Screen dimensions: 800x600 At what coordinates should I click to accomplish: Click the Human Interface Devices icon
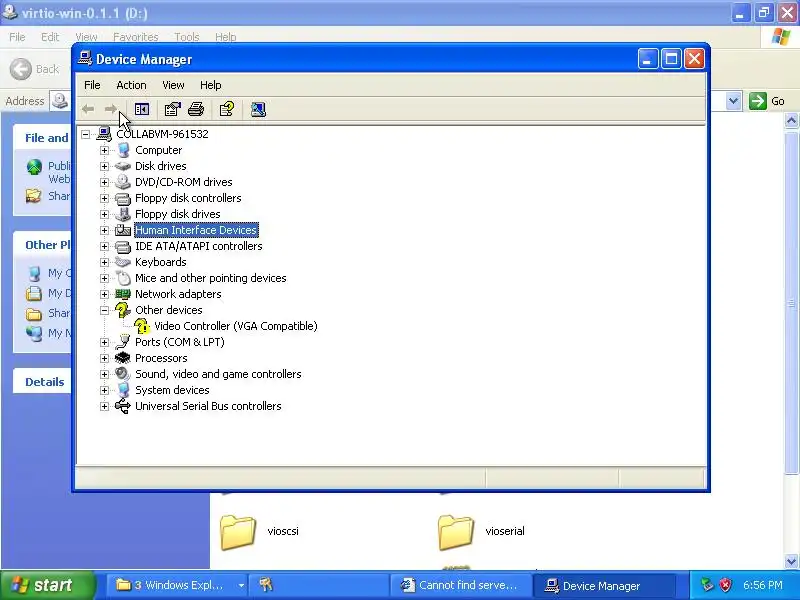coord(123,230)
